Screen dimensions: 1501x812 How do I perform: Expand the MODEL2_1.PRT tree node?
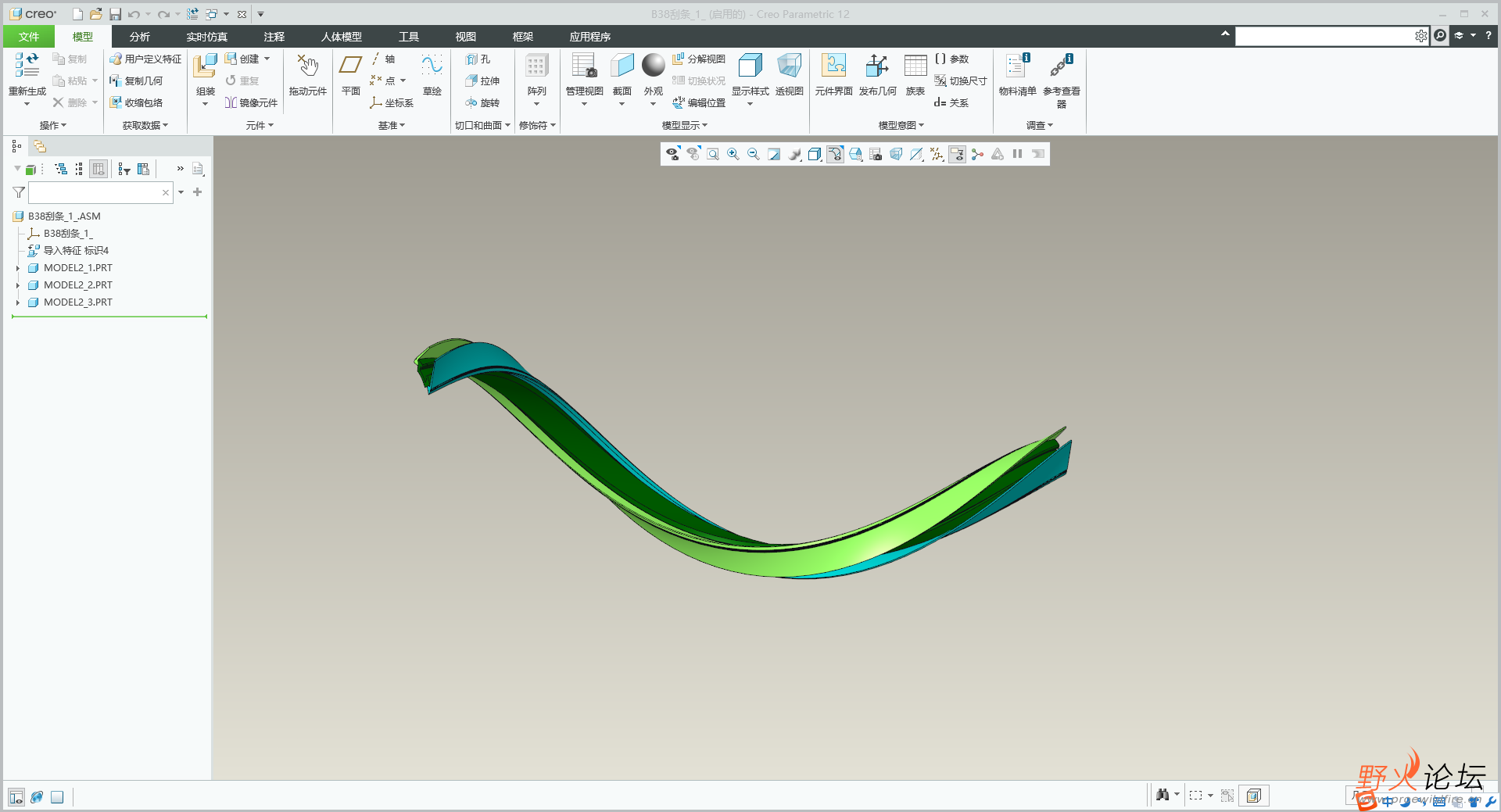coord(18,268)
